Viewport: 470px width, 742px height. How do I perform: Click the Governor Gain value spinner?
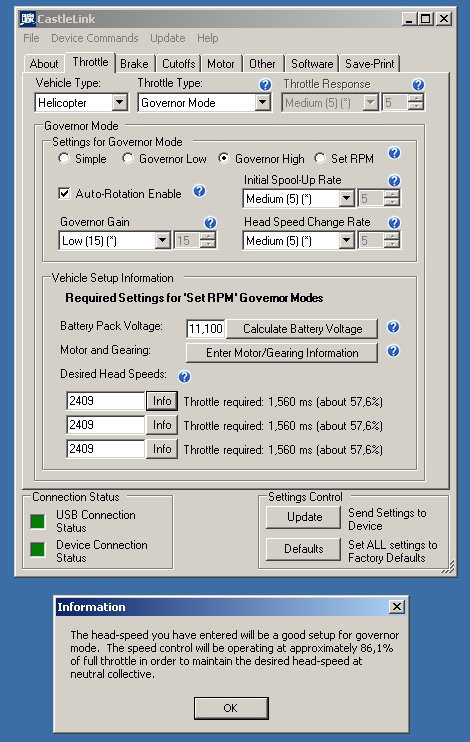[x=208, y=240]
